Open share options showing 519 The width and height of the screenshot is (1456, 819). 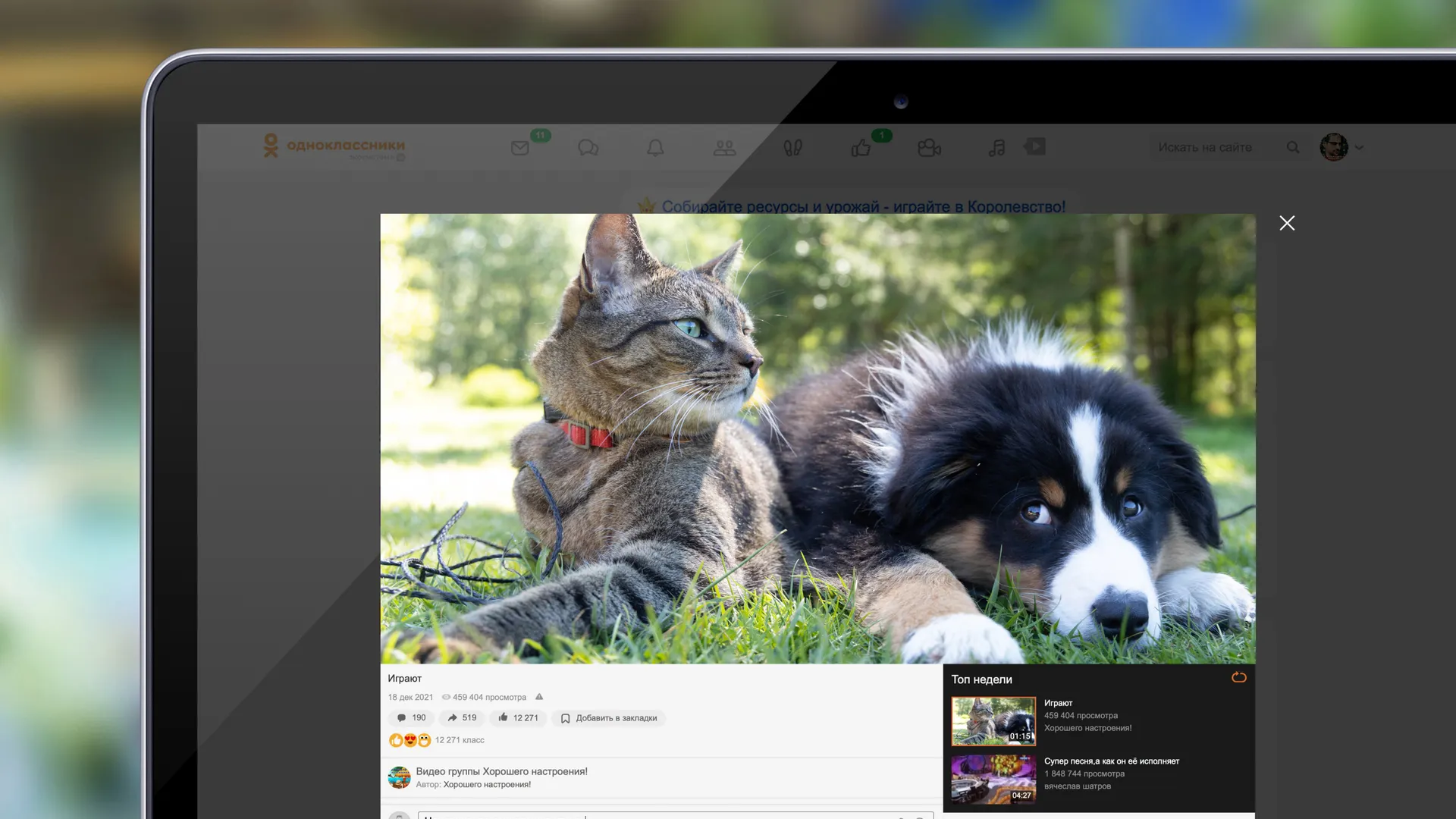click(462, 717)
